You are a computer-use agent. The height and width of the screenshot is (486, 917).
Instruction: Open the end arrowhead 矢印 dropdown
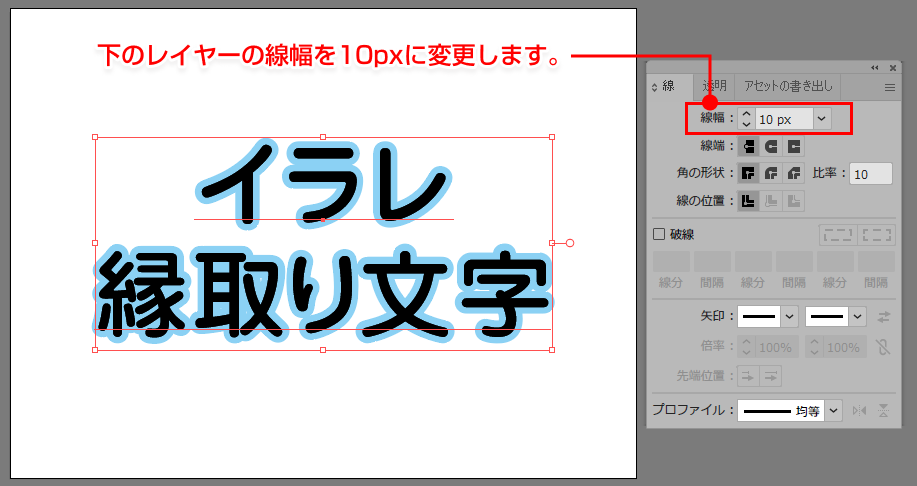tap(857, 316)
